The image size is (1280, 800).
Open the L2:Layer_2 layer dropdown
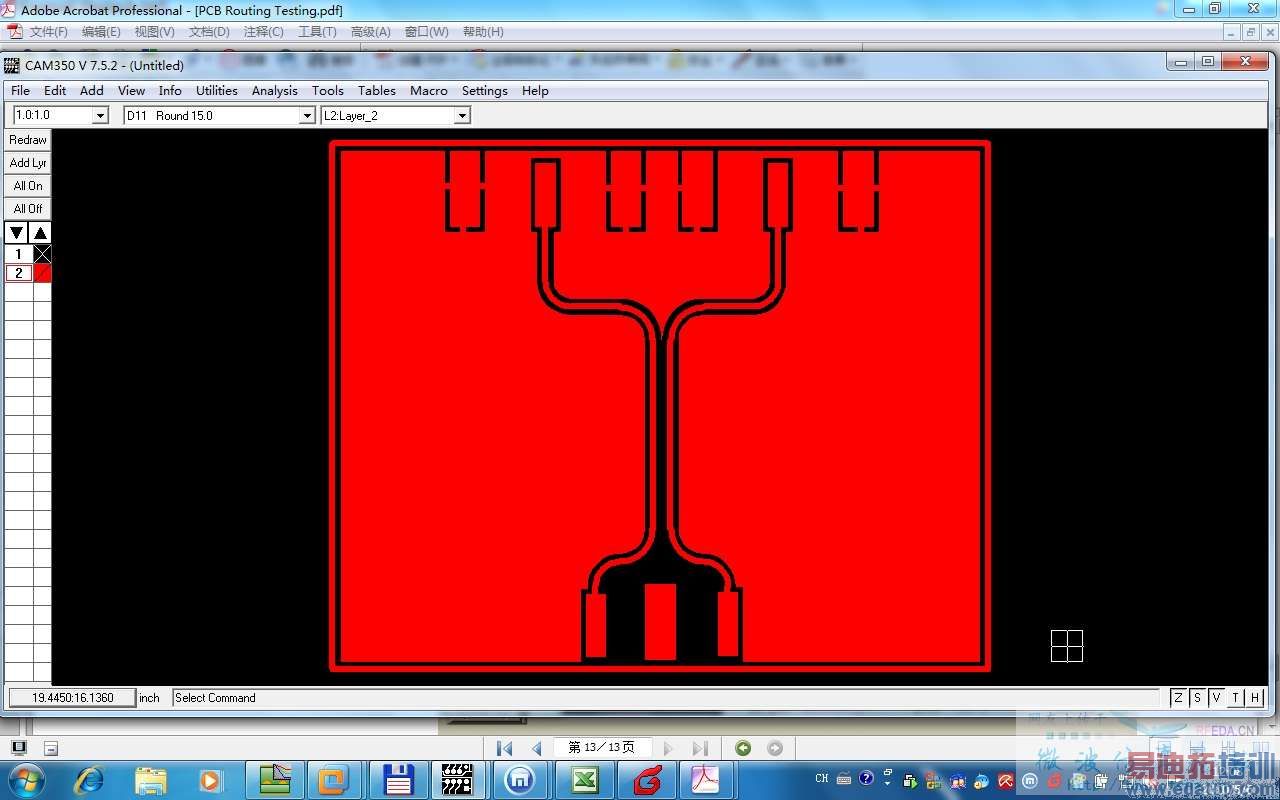pos(462,116)
